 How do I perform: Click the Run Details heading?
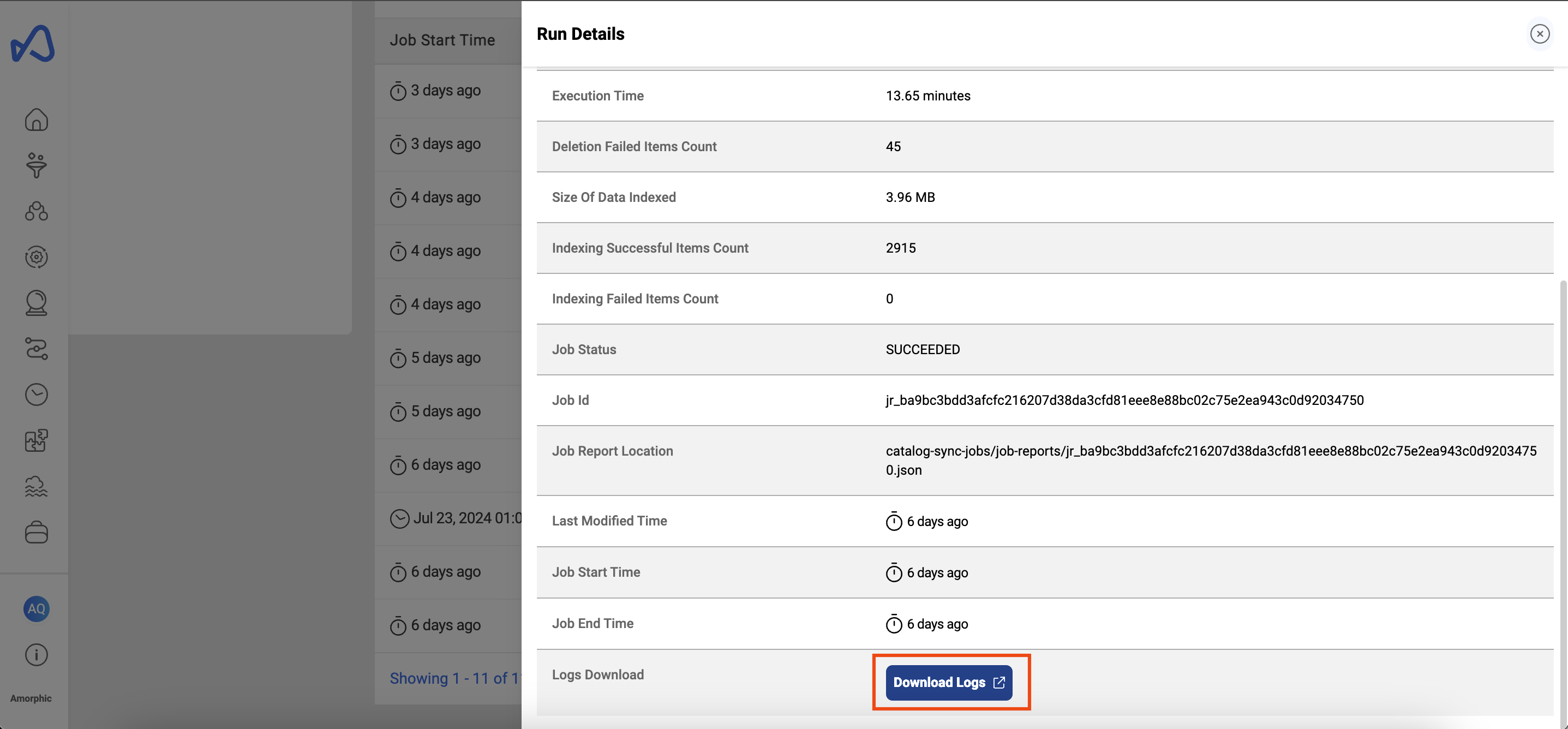(580, 33)
